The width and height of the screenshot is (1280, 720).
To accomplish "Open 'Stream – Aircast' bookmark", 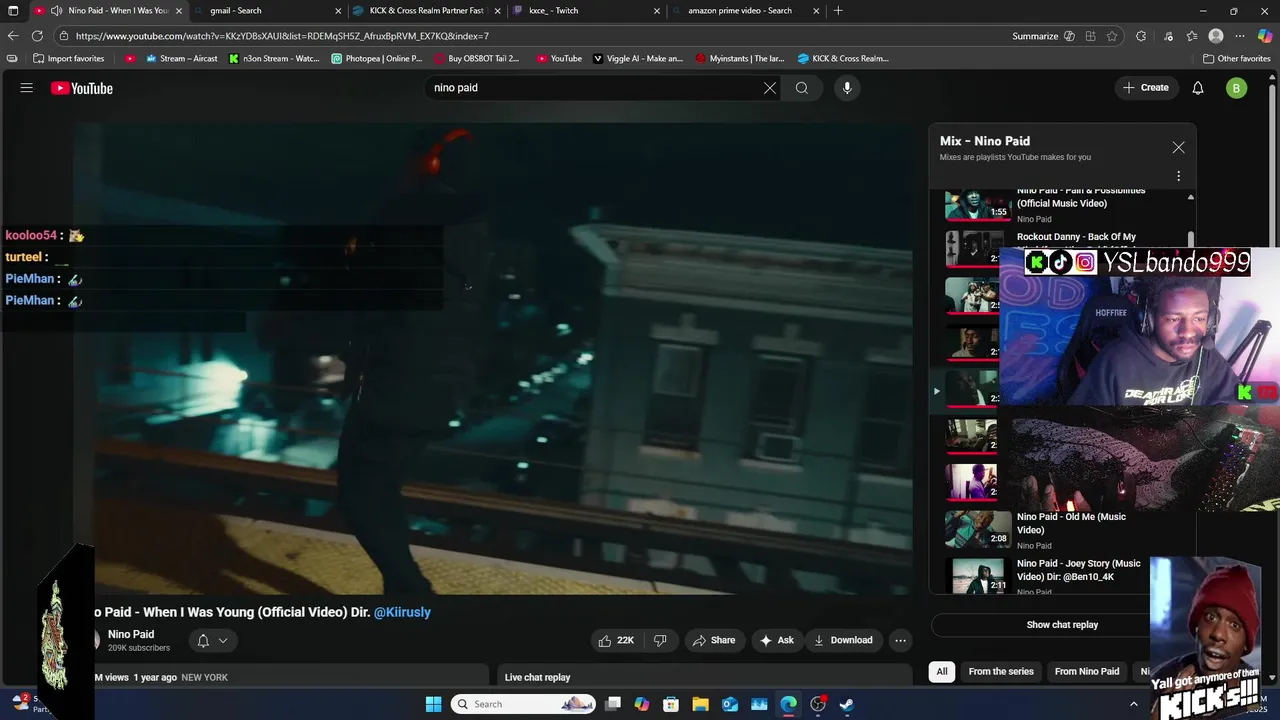I will (182, 58).
